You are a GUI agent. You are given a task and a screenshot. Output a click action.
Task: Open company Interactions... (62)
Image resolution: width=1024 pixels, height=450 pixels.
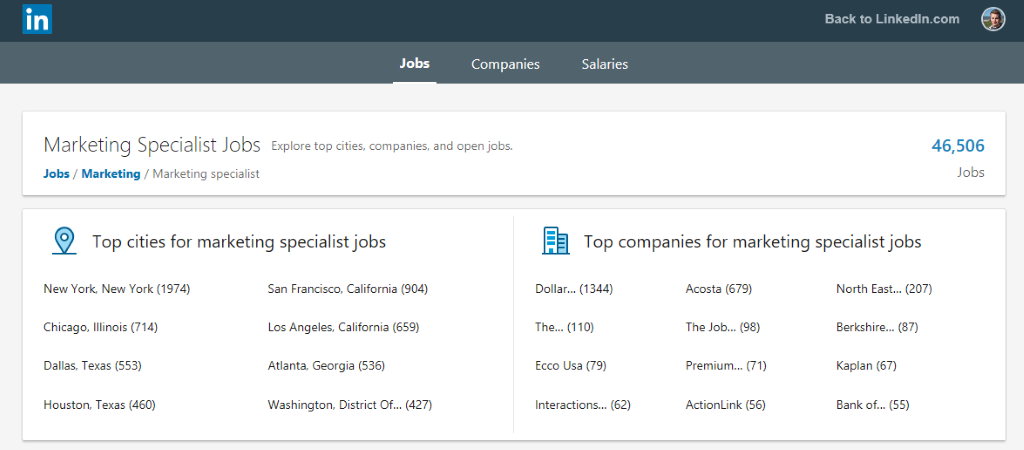point(583,405)
